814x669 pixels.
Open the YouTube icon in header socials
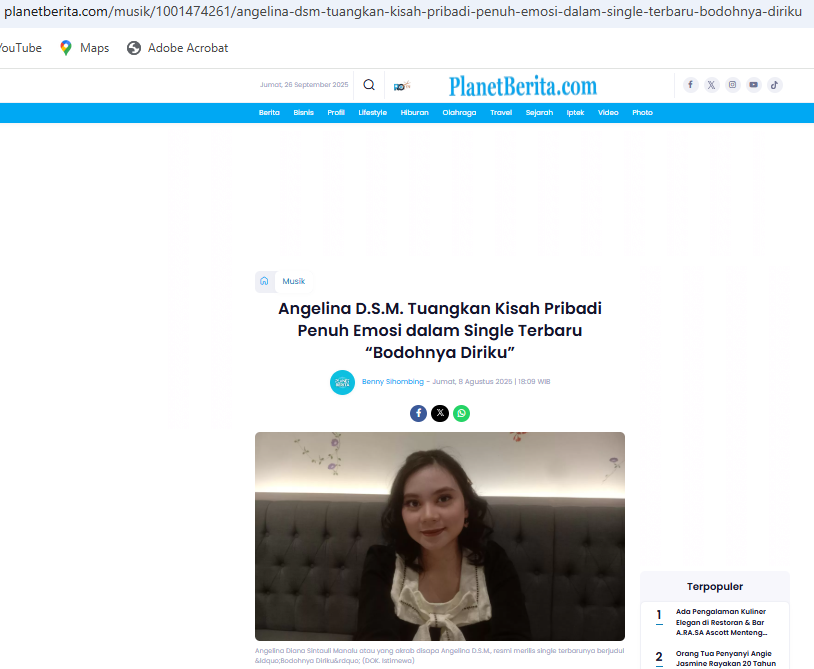pos(753,85)
